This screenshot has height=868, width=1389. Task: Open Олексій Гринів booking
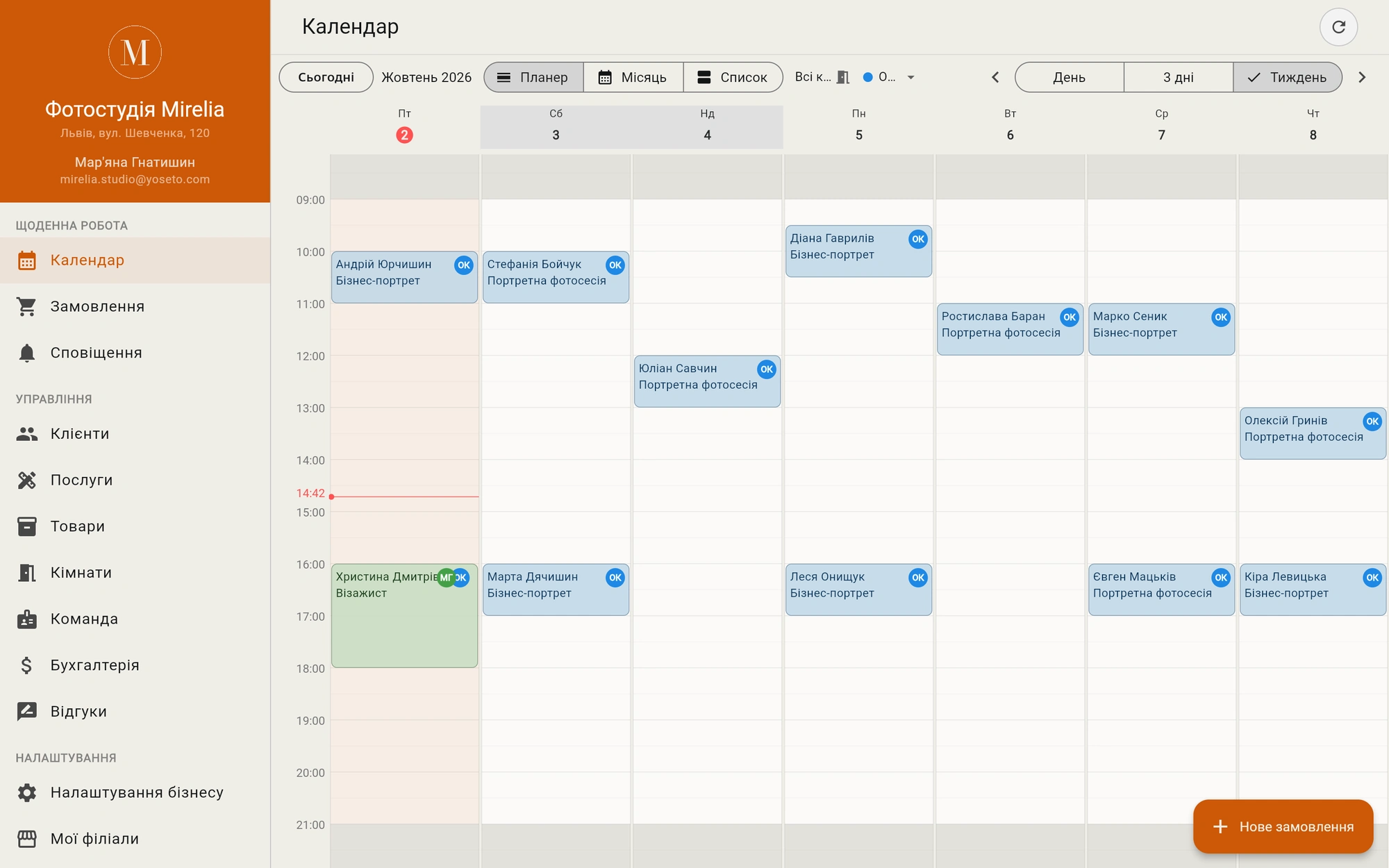click(1313, 433)
